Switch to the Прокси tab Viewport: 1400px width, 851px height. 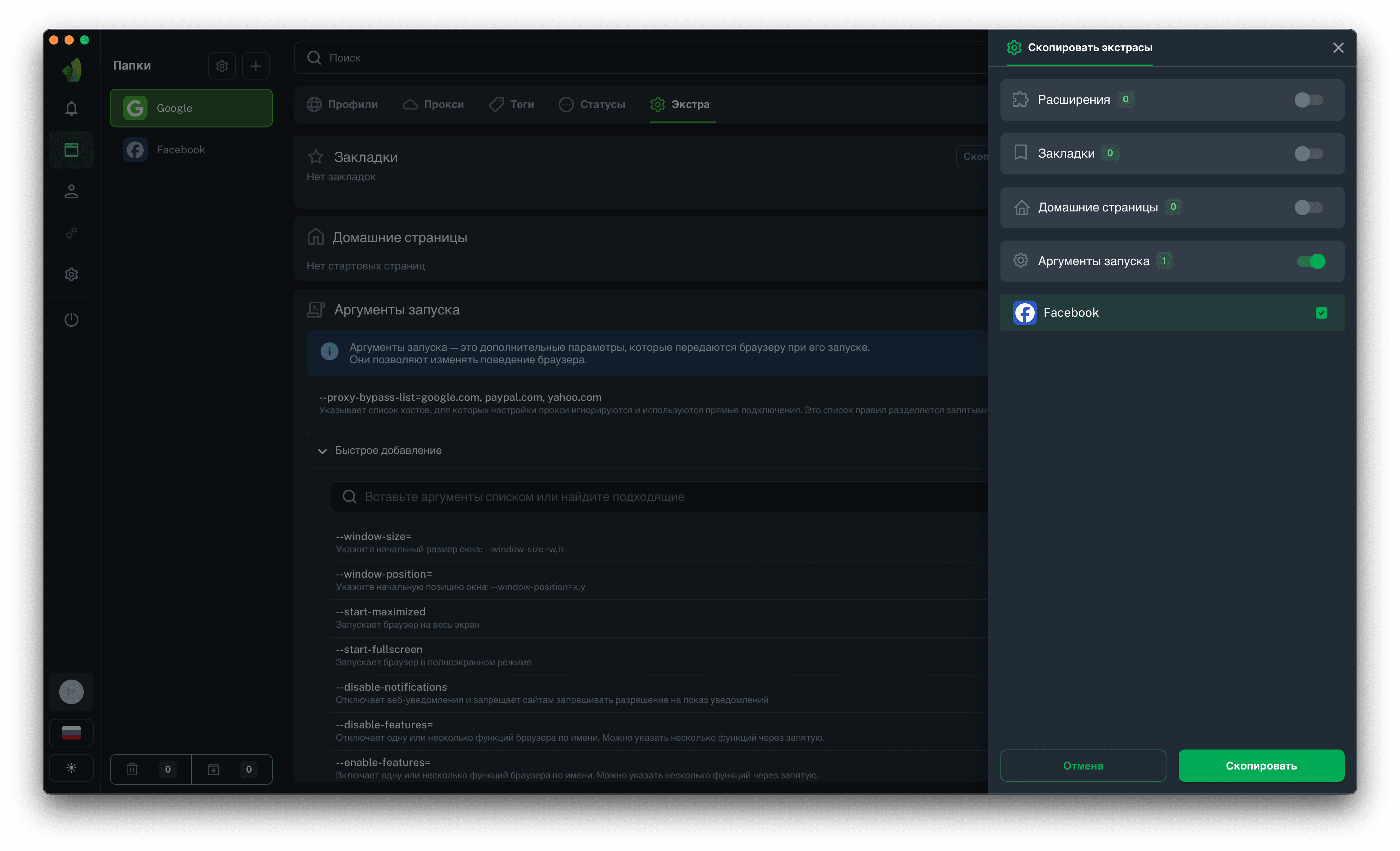pyautogui.click(x=433, y=105)
